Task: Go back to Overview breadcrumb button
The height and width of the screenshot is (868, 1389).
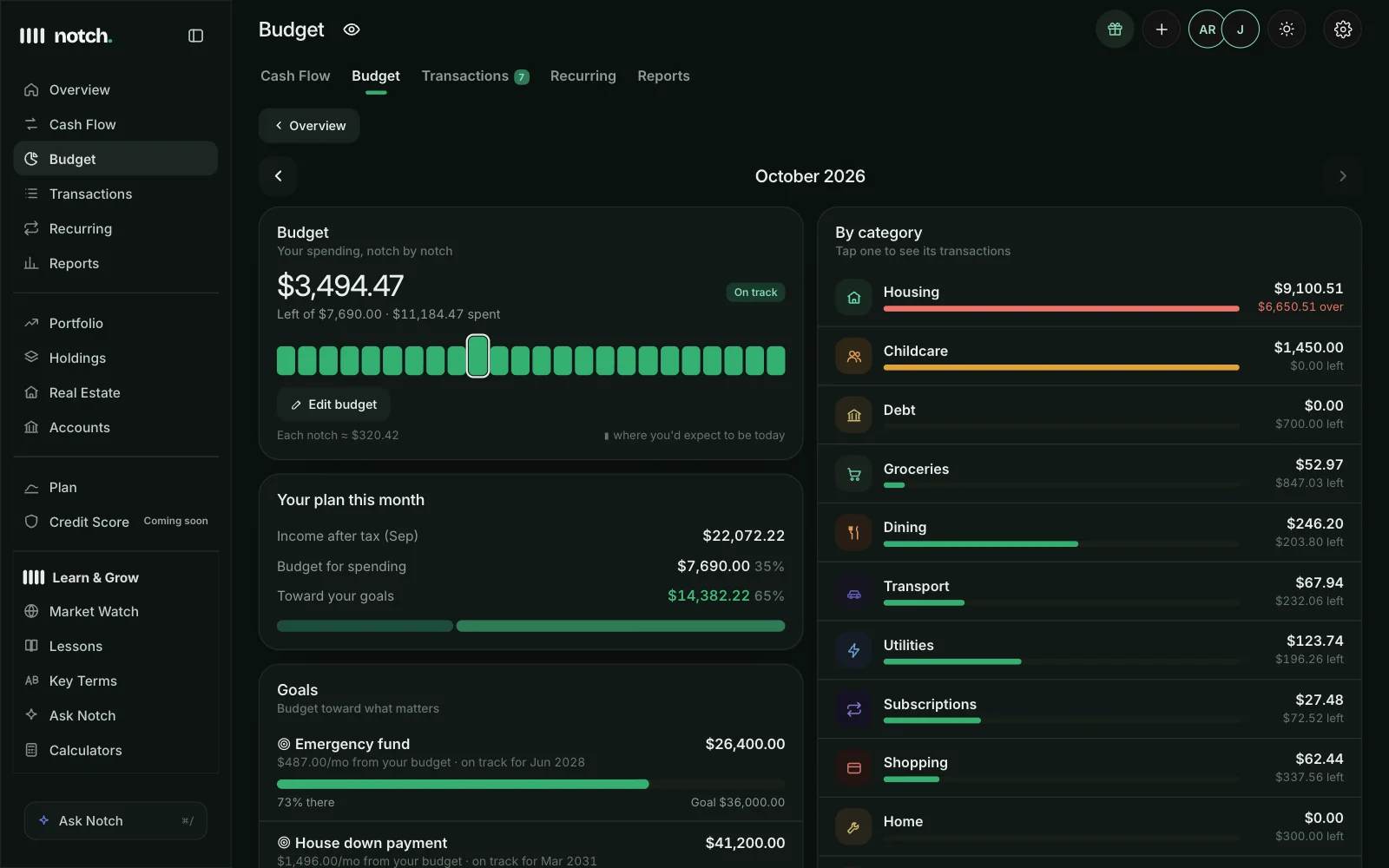Action: [309, 126]
